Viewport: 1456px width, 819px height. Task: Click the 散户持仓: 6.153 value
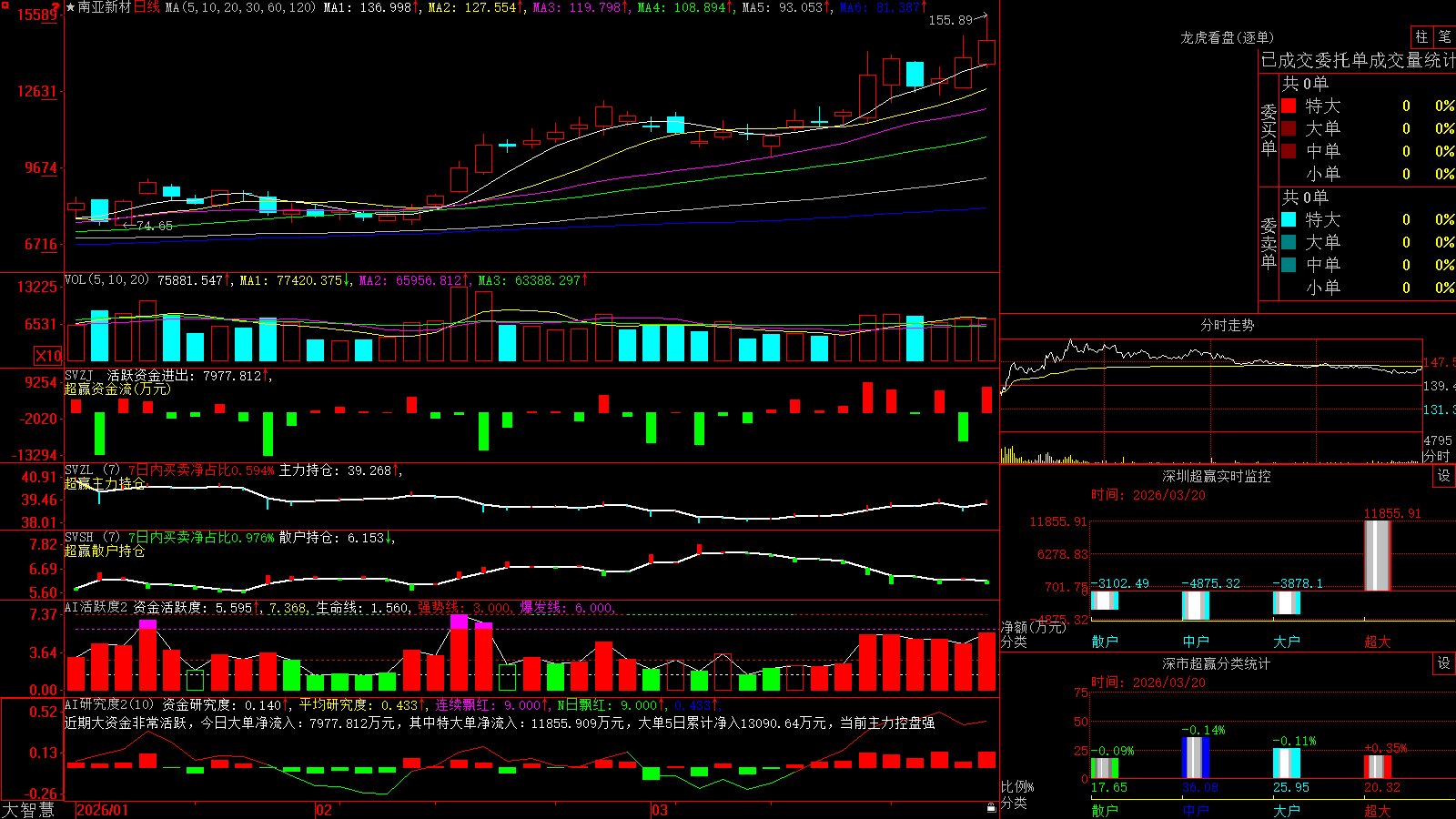[x=335, y=538]
